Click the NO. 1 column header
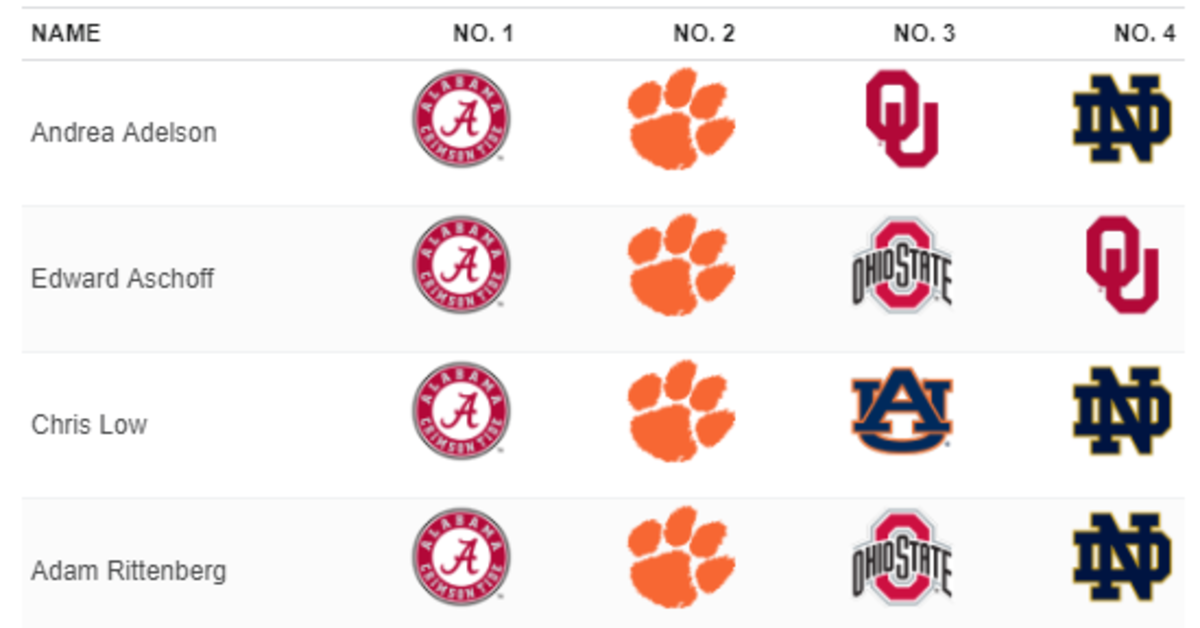The width and height of the screenshot is (1200, 628). [483, 33]
